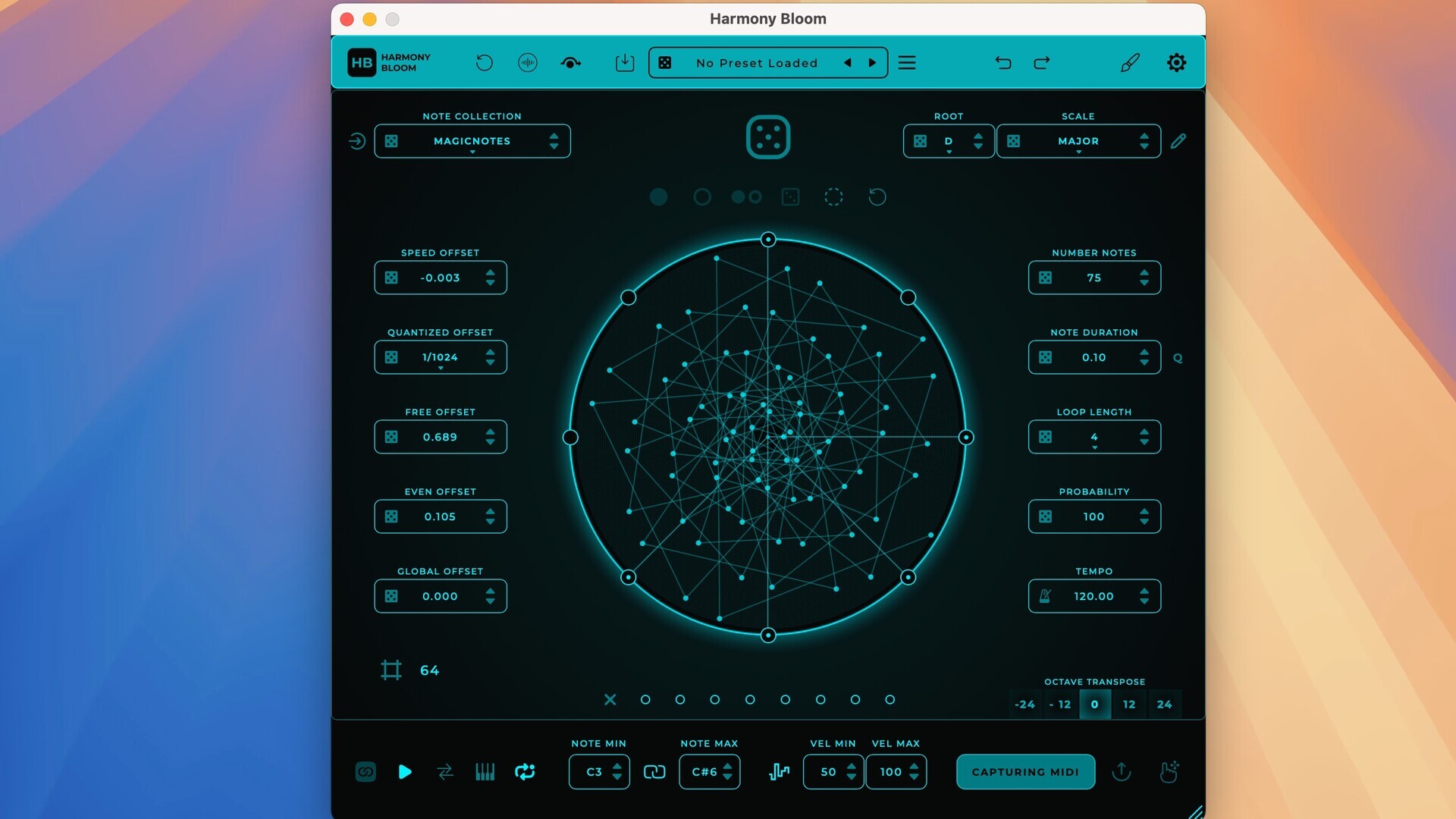Toggle the loop repeat icon
This screenshot has width=1456, height=819.
pyautogui.click(x=525, y=772)
